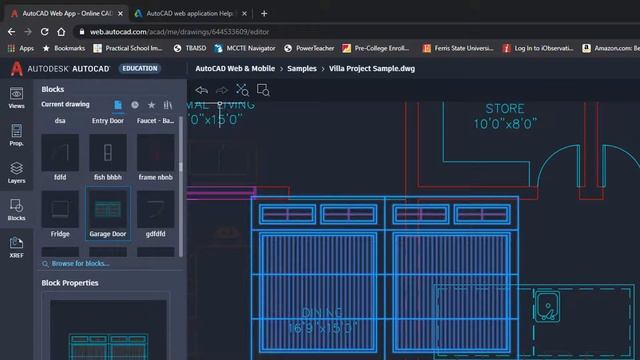Viewport: 640px width, 360px height.
Task: Open a new browser tab
Action: [x=264, y=13]
